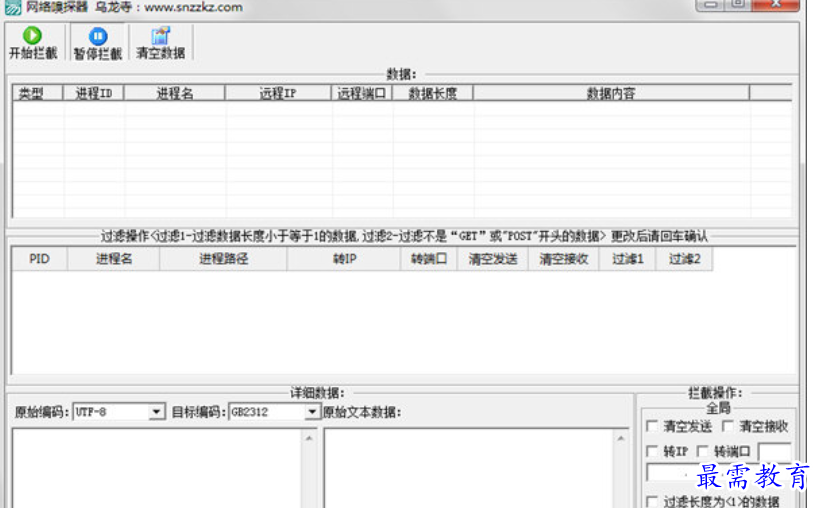
Task: Toggle the global 转端口 checkbox
Action: (x=702, y=451)
